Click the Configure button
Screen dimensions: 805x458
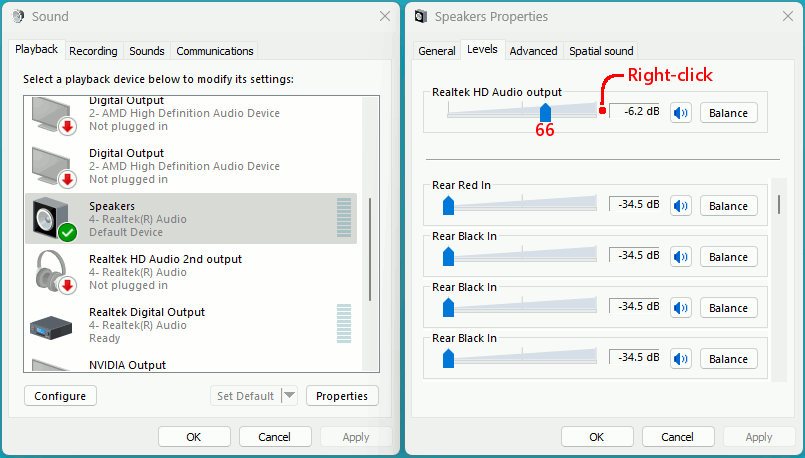coord(60,396)
